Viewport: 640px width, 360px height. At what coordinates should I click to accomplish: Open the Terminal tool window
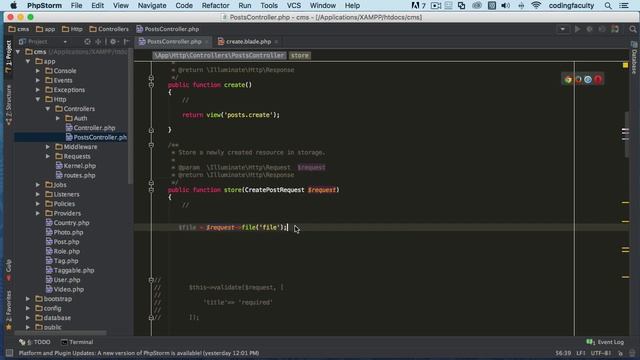[77, 342]
